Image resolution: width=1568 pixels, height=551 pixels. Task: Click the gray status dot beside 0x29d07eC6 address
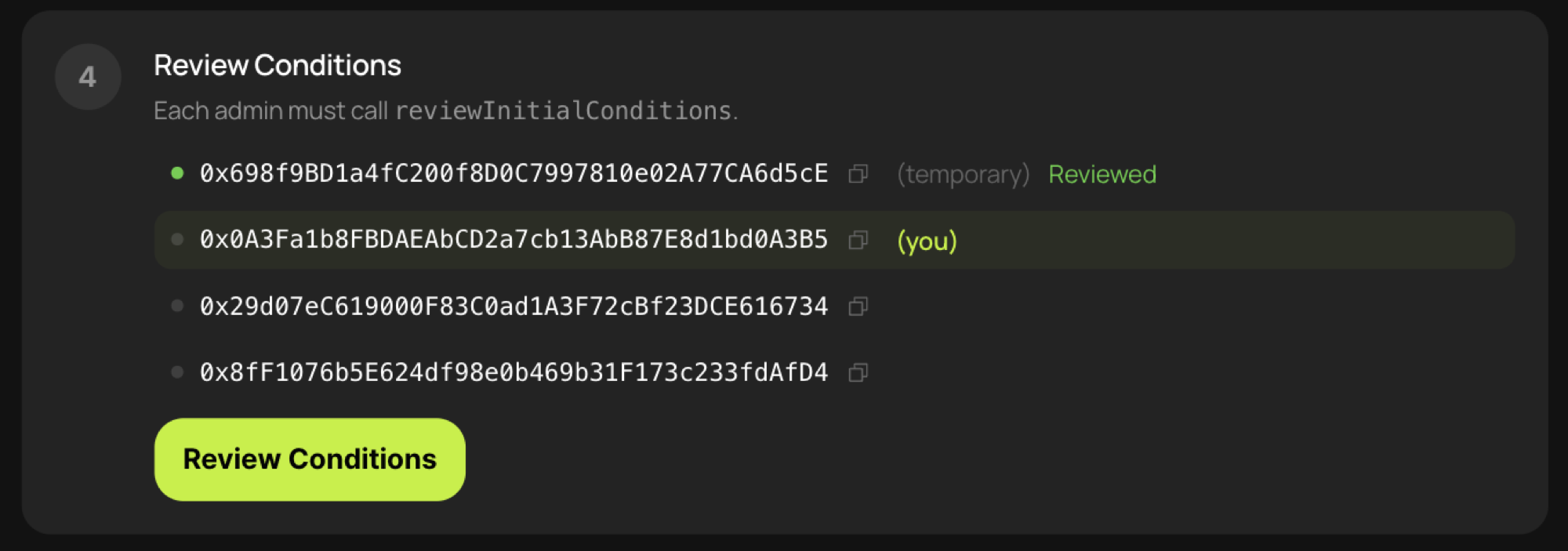(x=177, y=306)
